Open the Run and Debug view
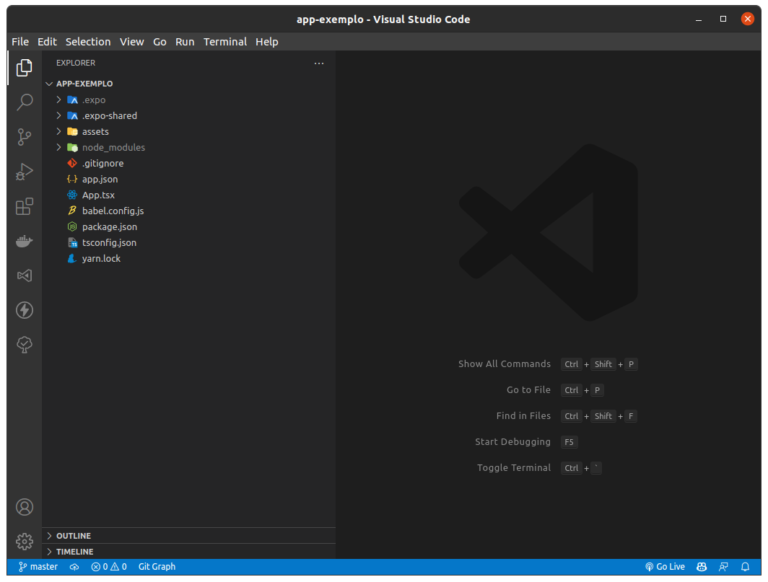This screenshot has width=768, height=582. (x=24, y=172)
